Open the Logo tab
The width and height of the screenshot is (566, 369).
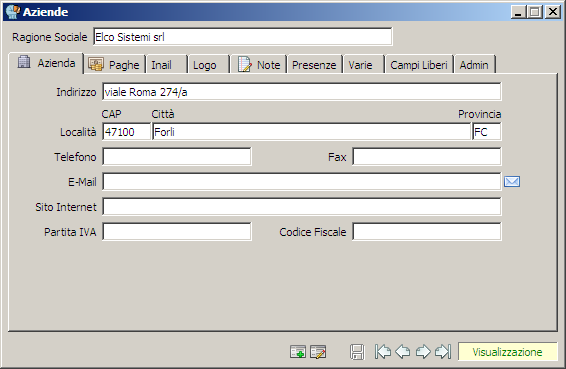pos(208,65)
